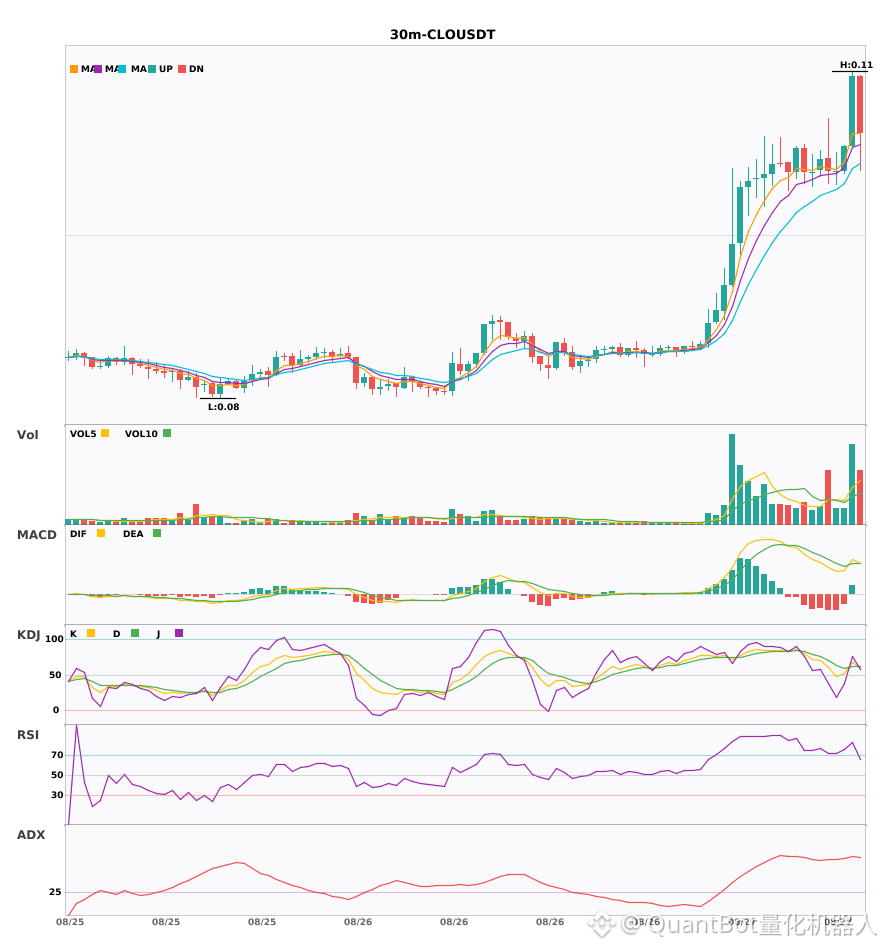This screenshot has height=950, width=885.
Task: Click the chart title 30m-CLOUSDT
Action: (x=442, y=35)
